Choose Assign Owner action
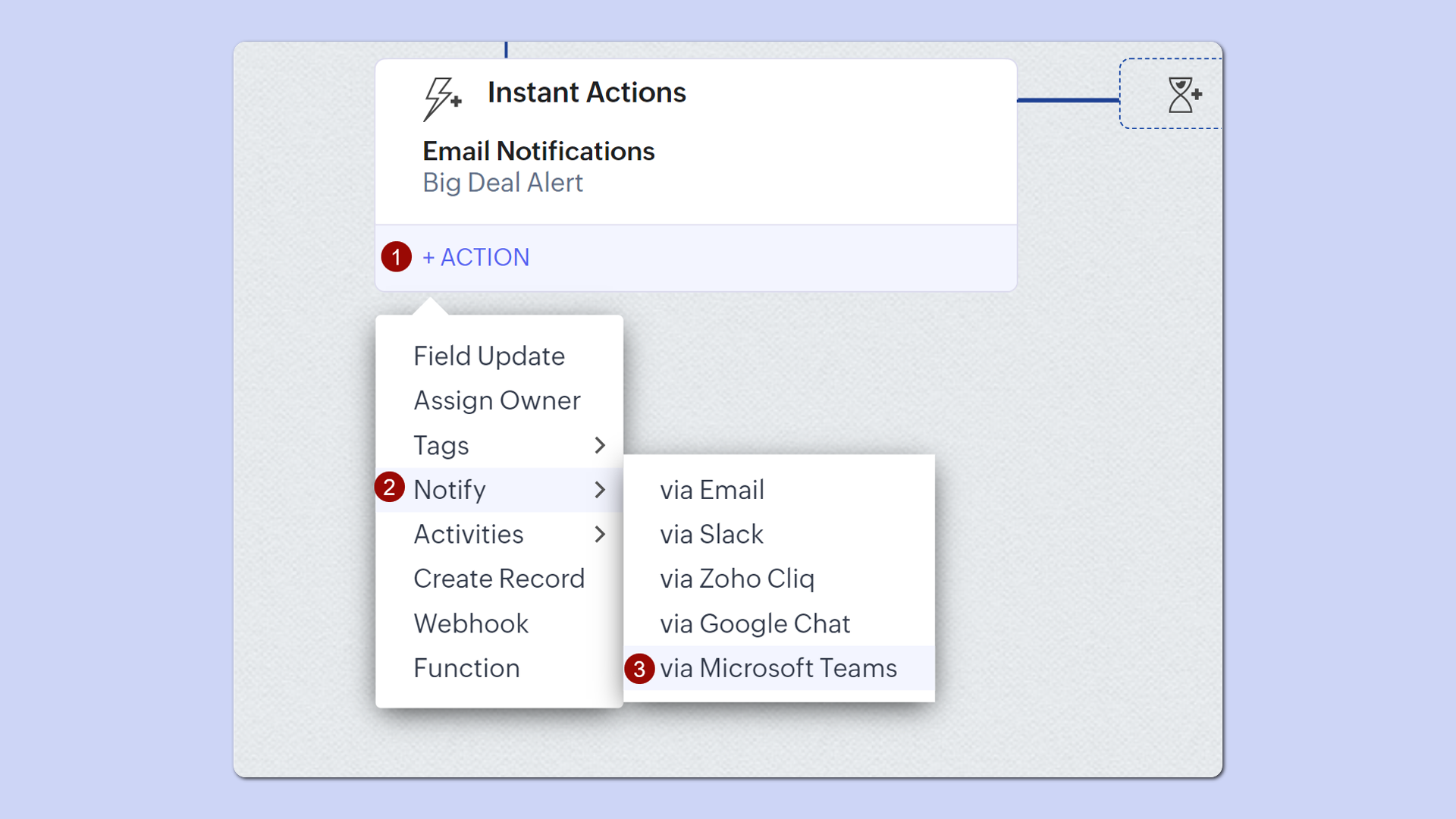Image resolution: width=1456 pixels, height=819 pixels. pyautogui.click(x=497, y=400)
